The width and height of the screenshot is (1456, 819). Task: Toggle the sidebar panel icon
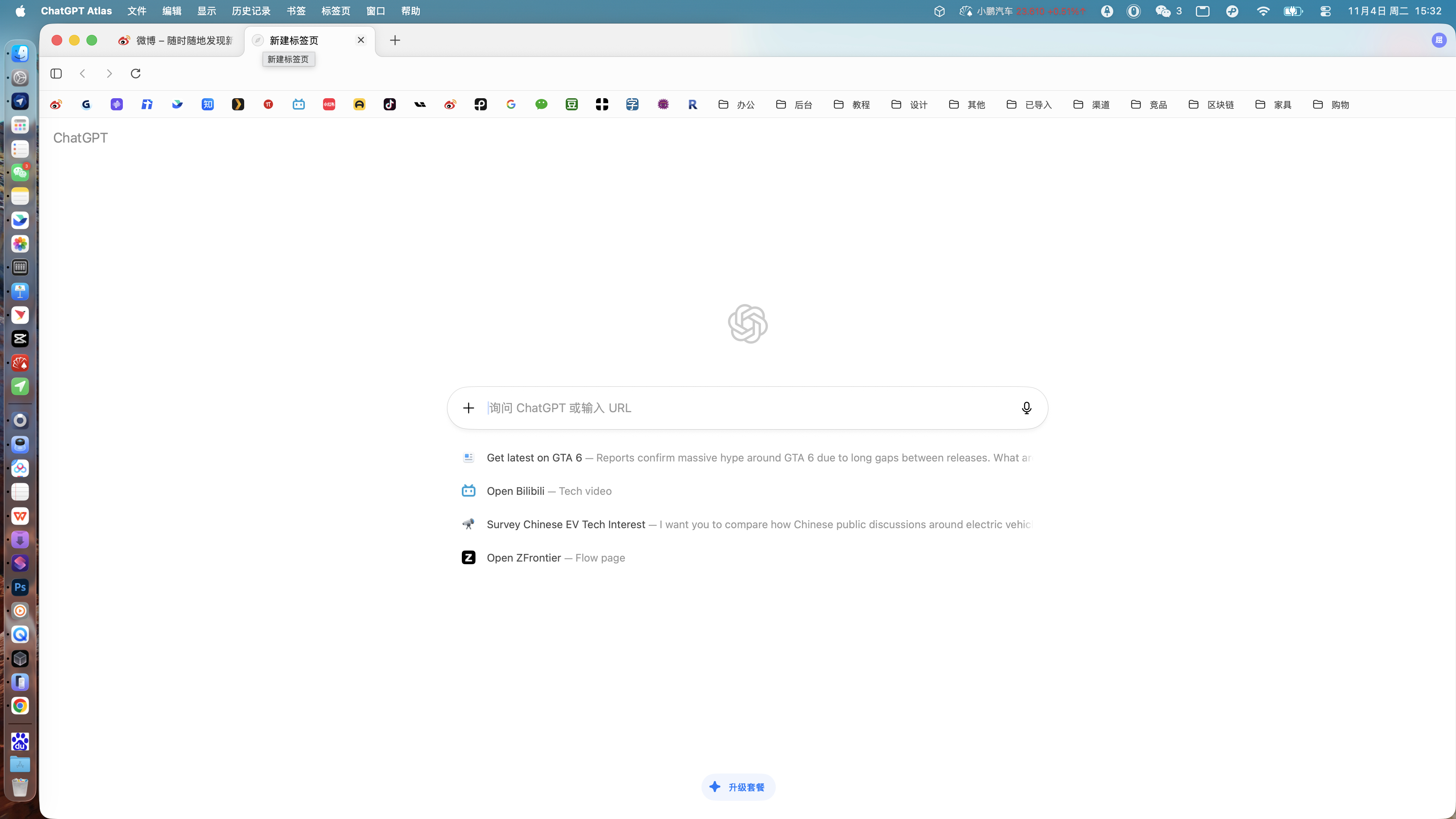[x=56, y=74]
